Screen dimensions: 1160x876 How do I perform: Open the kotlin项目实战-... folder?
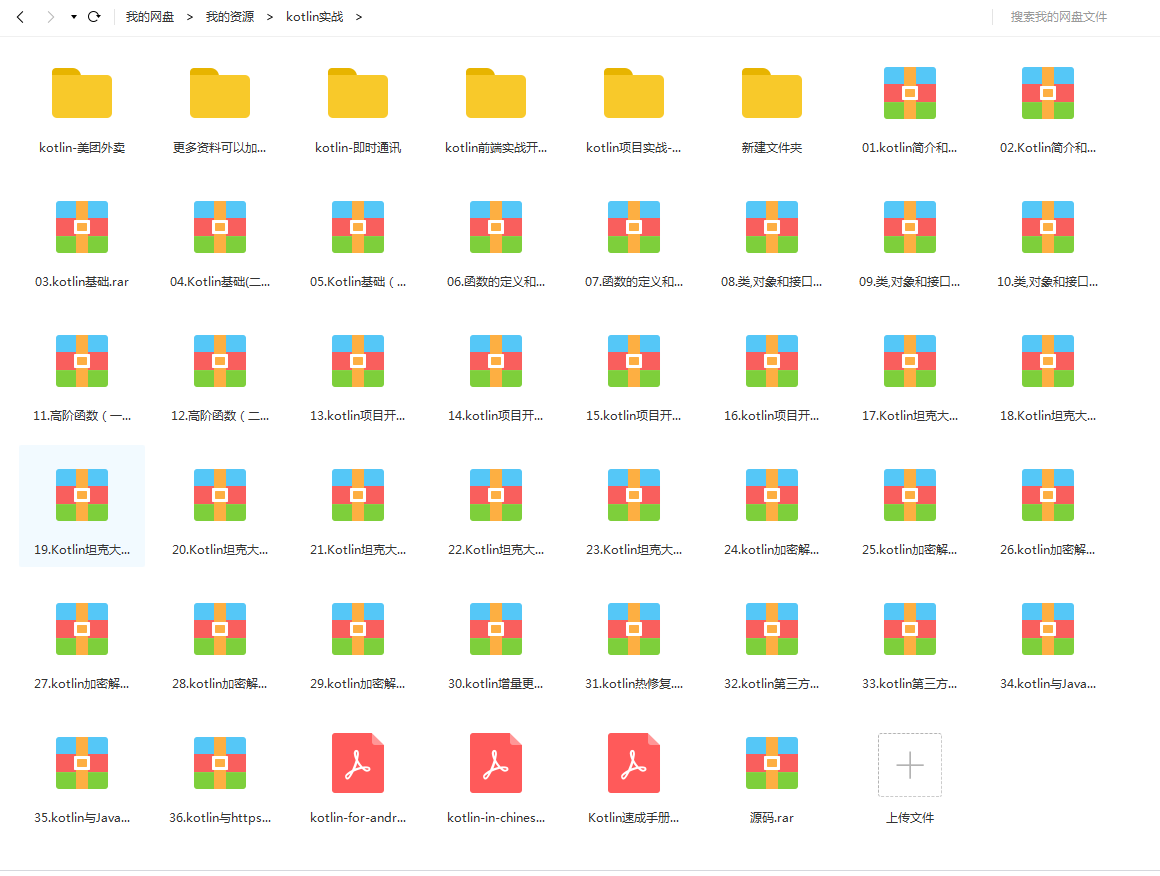[634, 93]
